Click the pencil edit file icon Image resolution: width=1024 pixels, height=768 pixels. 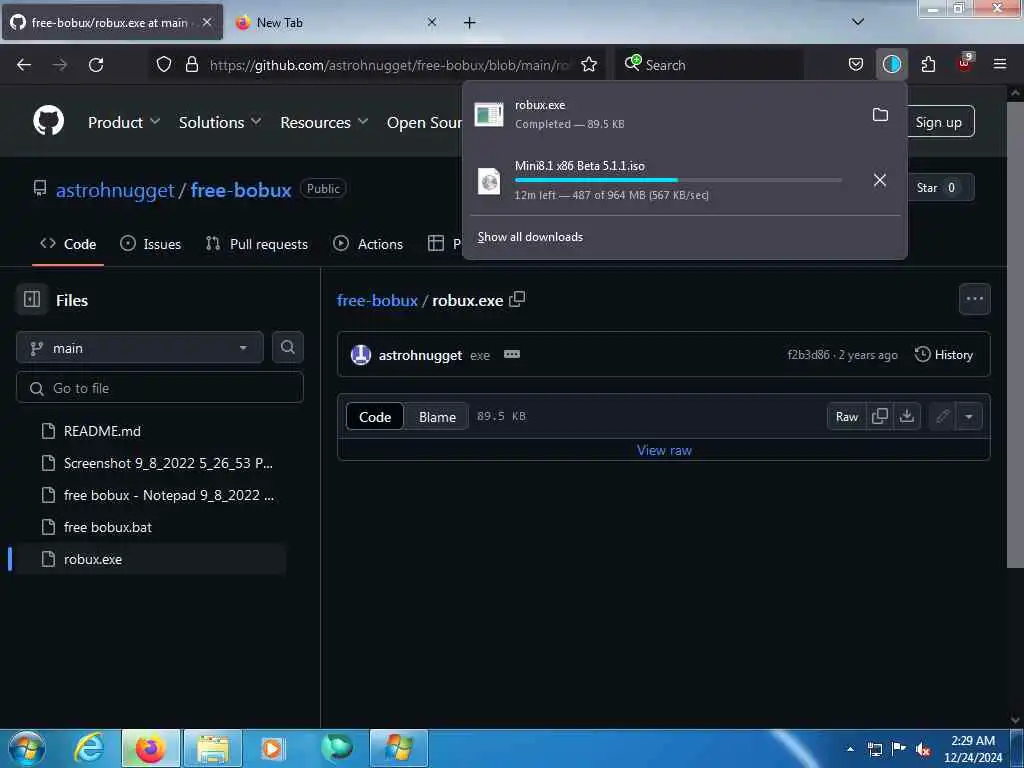tap(942, 416)
